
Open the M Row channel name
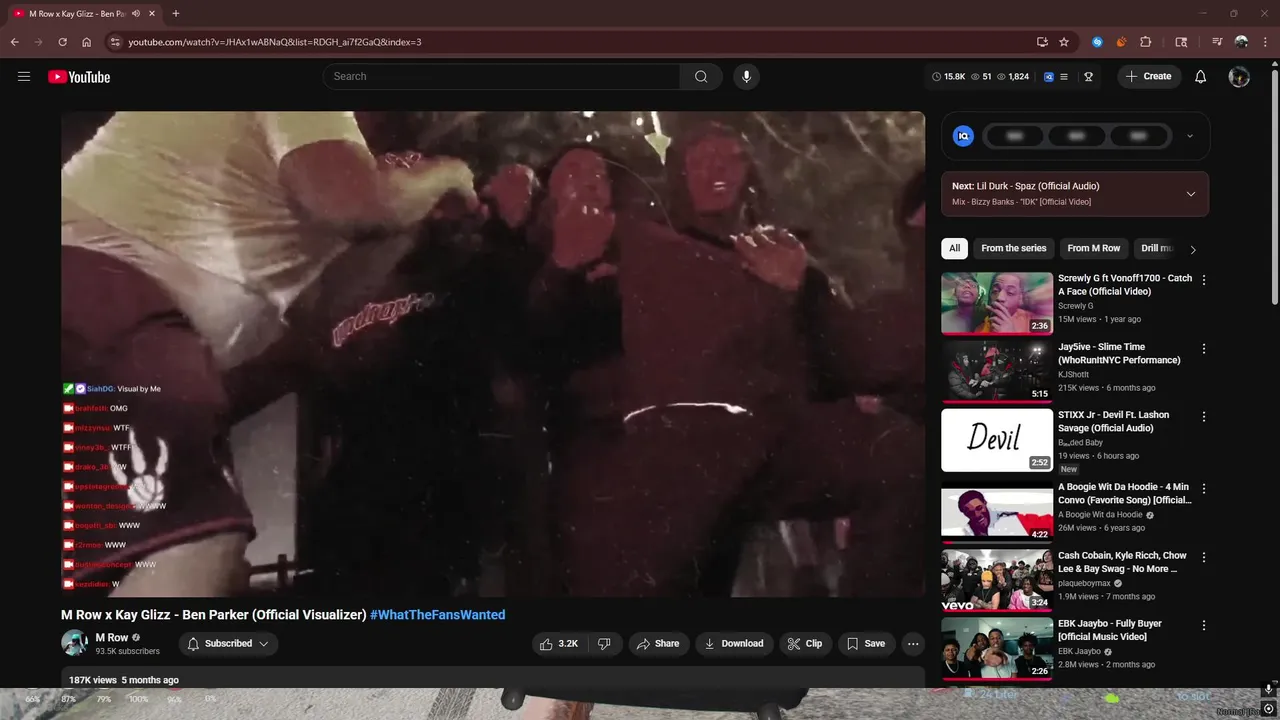[112, 638]
